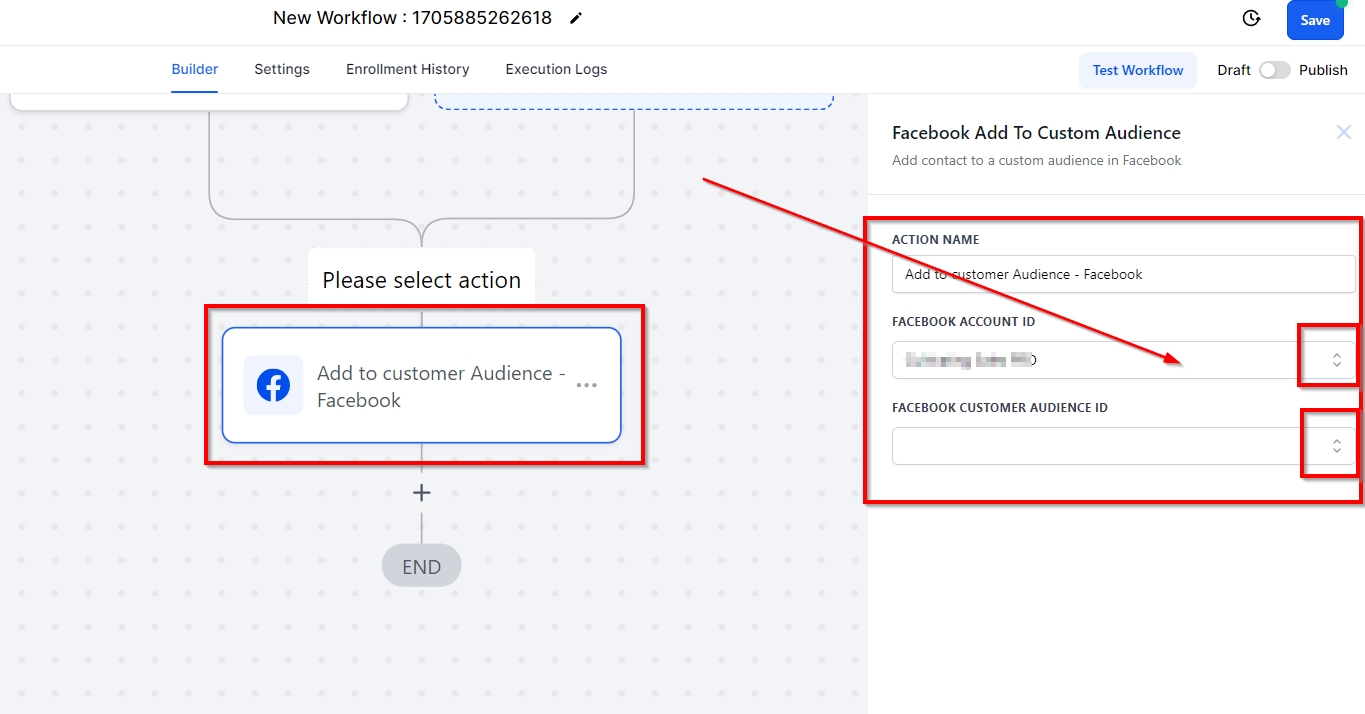Viewport: 1365px width, 714px height.
Task: Open version history clock icon
Action: [x=1250, y=19]
